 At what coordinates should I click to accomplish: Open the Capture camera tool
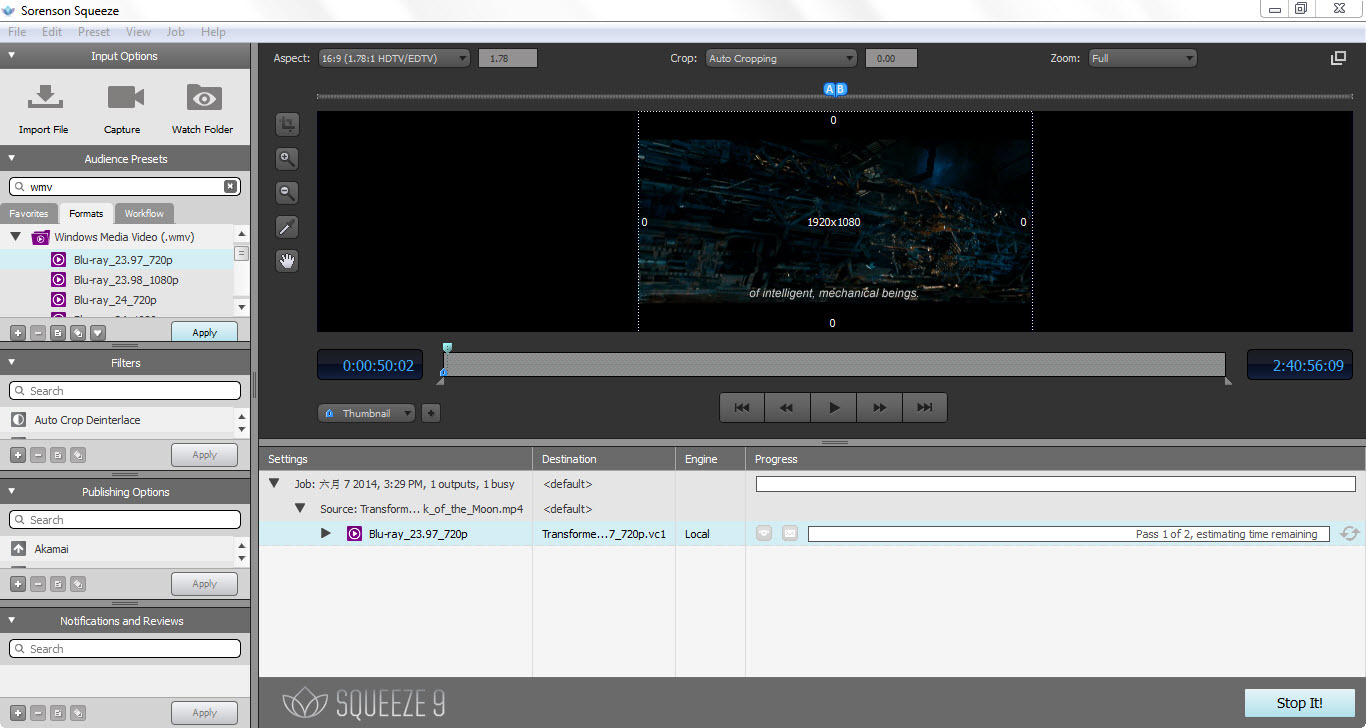click(125, 97)
